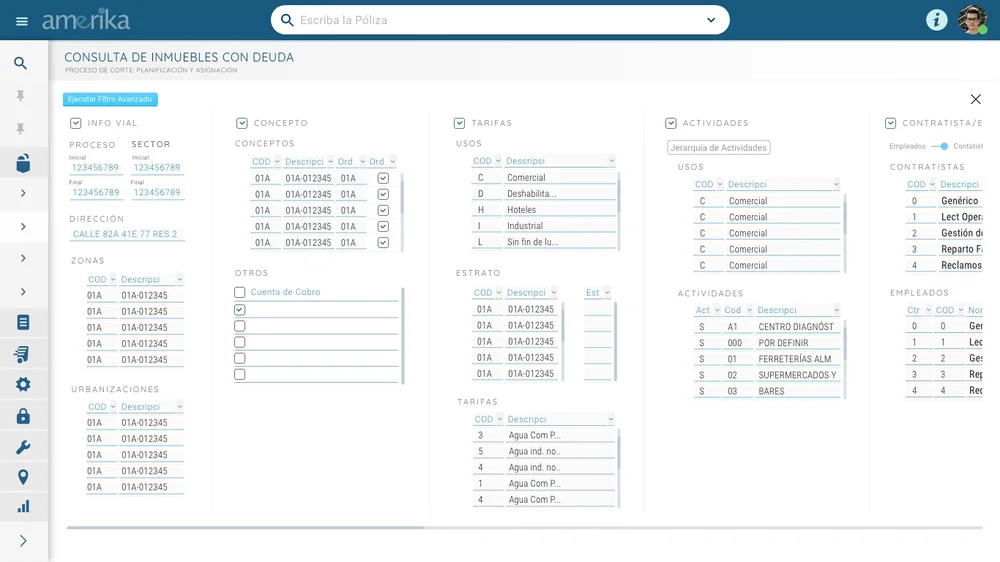
Task: Click the second pin icon in sidebar
Action: pyautogui.click(x=20, y=129)
